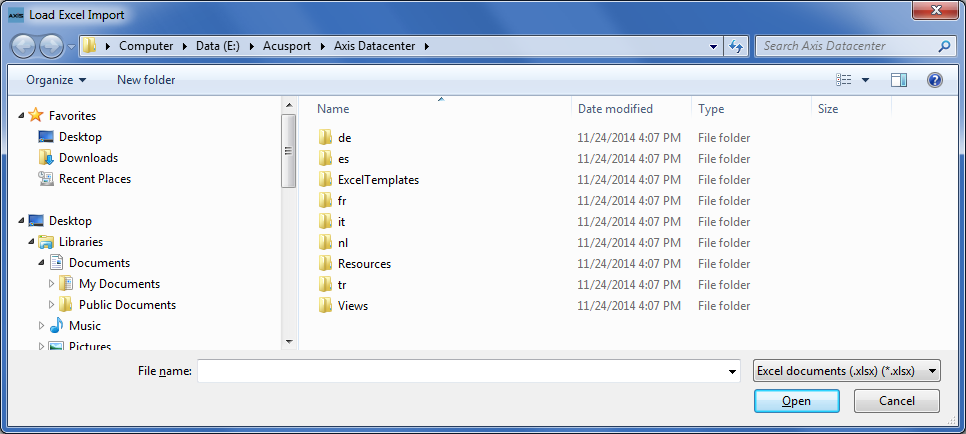The image size is (966, 434).
Task: Click the Help question mark icon
Action: click(x=935, y=80)
